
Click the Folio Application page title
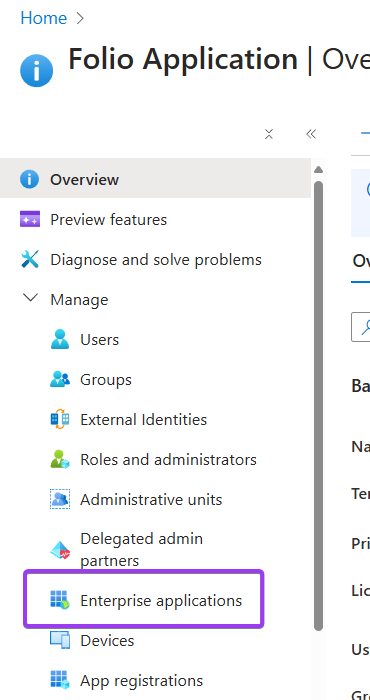183,59
